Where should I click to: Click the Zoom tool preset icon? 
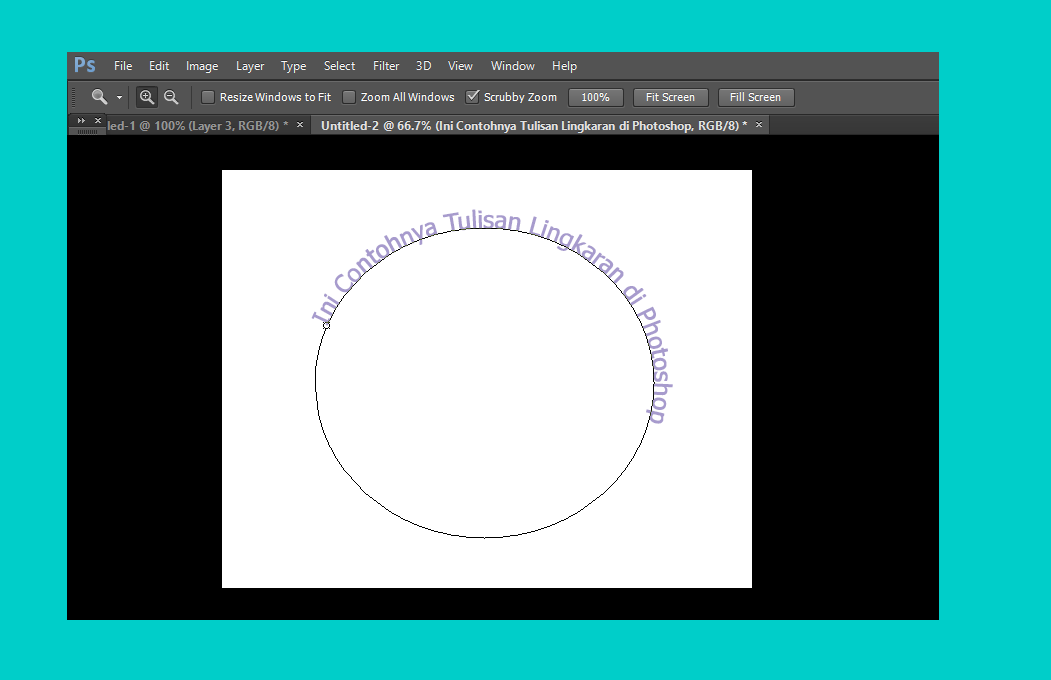(x=99, y=97)
